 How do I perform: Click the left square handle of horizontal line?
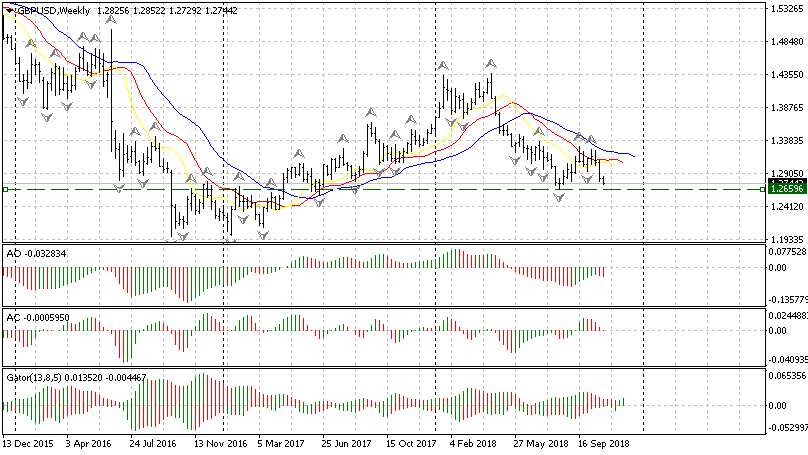(5, 188)
